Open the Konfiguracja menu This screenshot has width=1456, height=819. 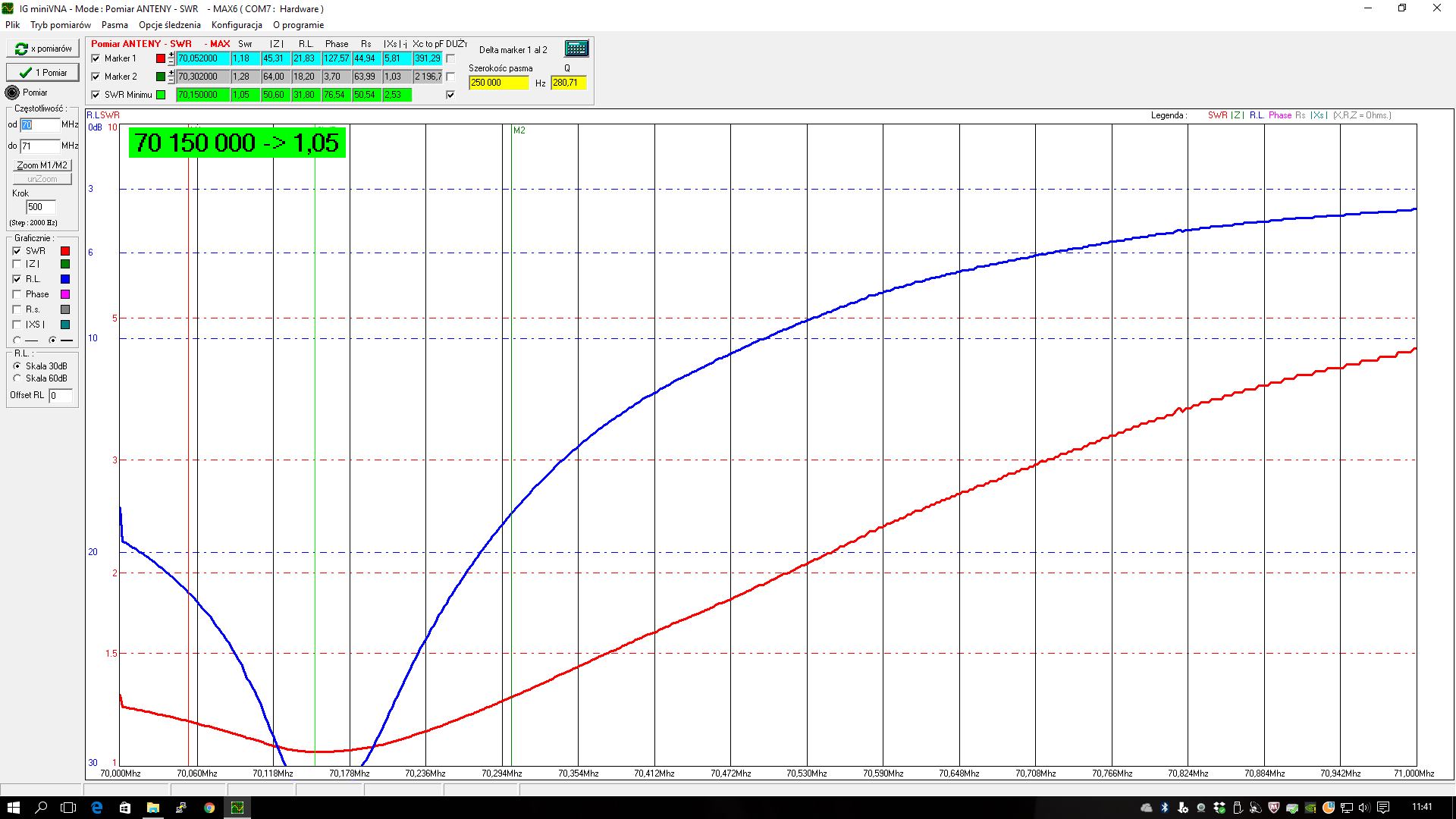tap(237, 25)
